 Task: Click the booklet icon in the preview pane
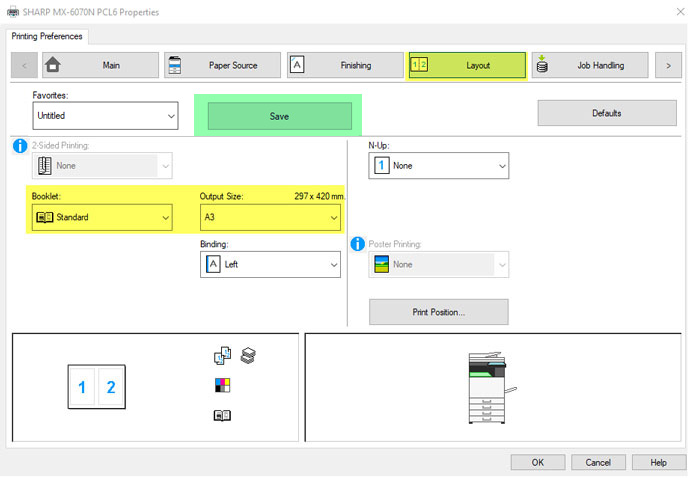tap(222, 415)
